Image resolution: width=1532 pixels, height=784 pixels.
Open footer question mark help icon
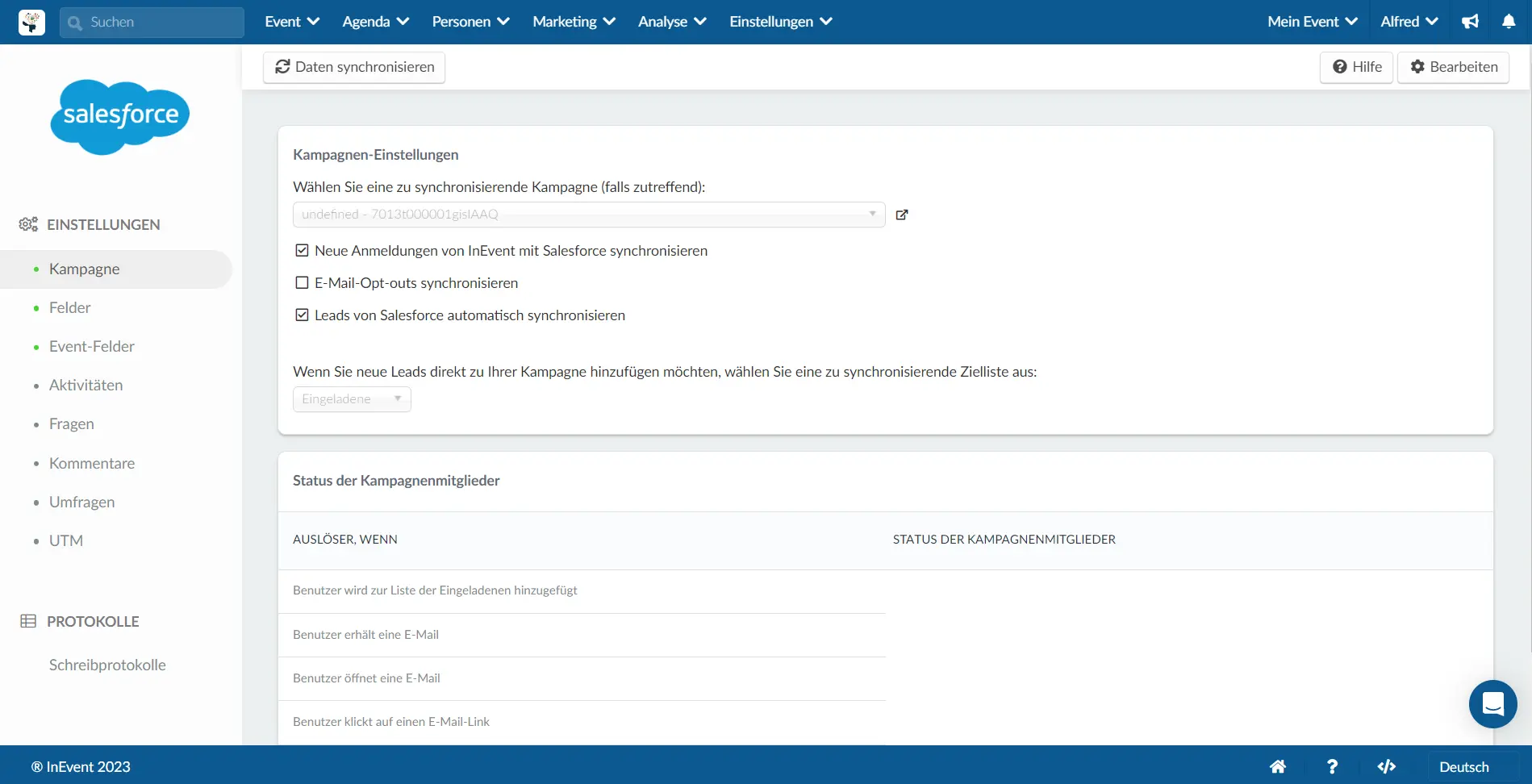1332,766
